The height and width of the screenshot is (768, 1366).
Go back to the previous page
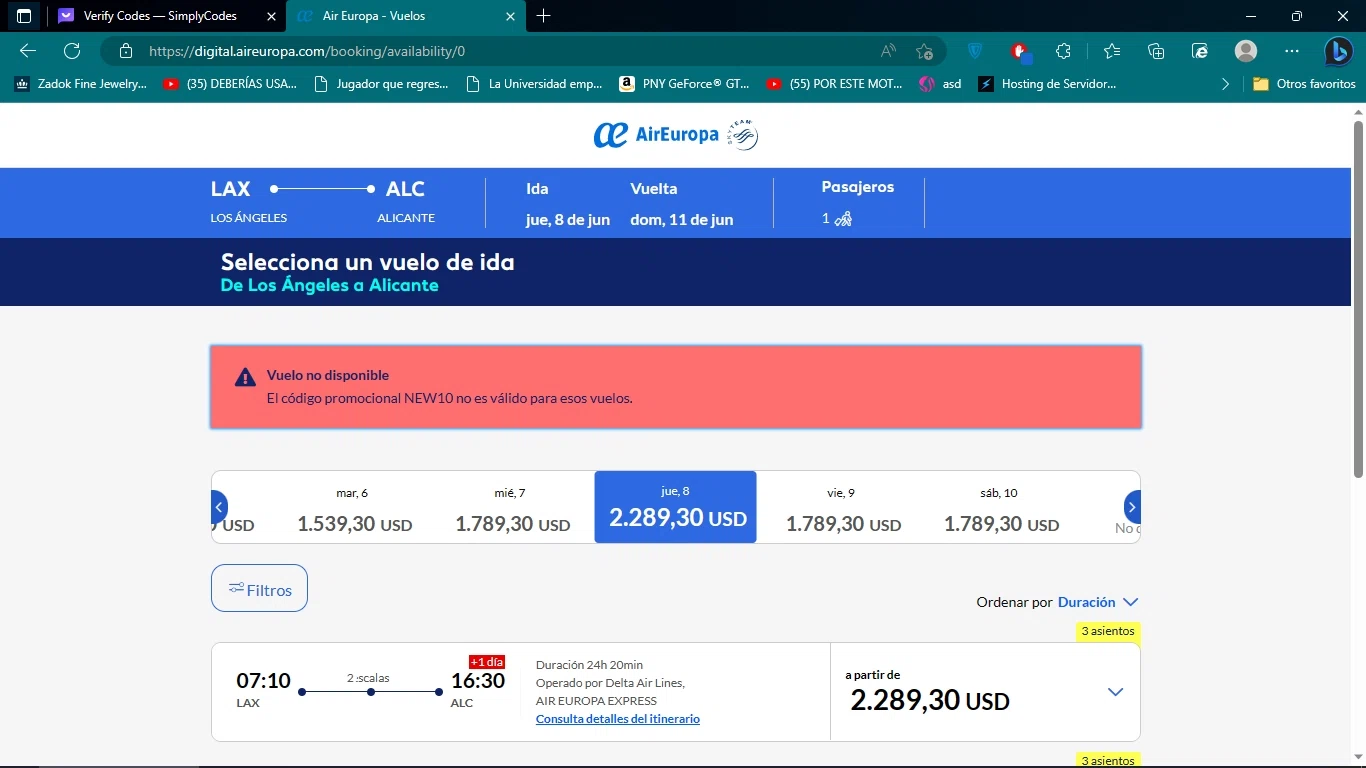coord(28,51)
